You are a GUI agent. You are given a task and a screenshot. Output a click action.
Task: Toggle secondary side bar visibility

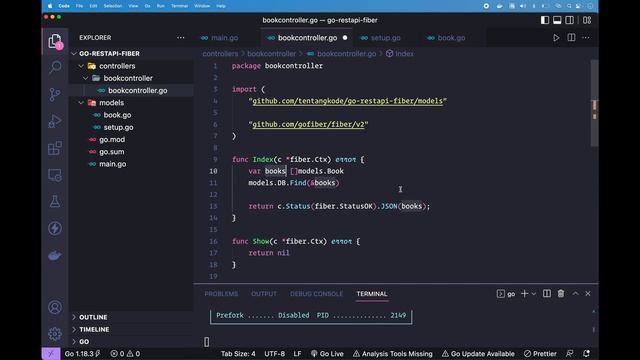click(569, 20)
